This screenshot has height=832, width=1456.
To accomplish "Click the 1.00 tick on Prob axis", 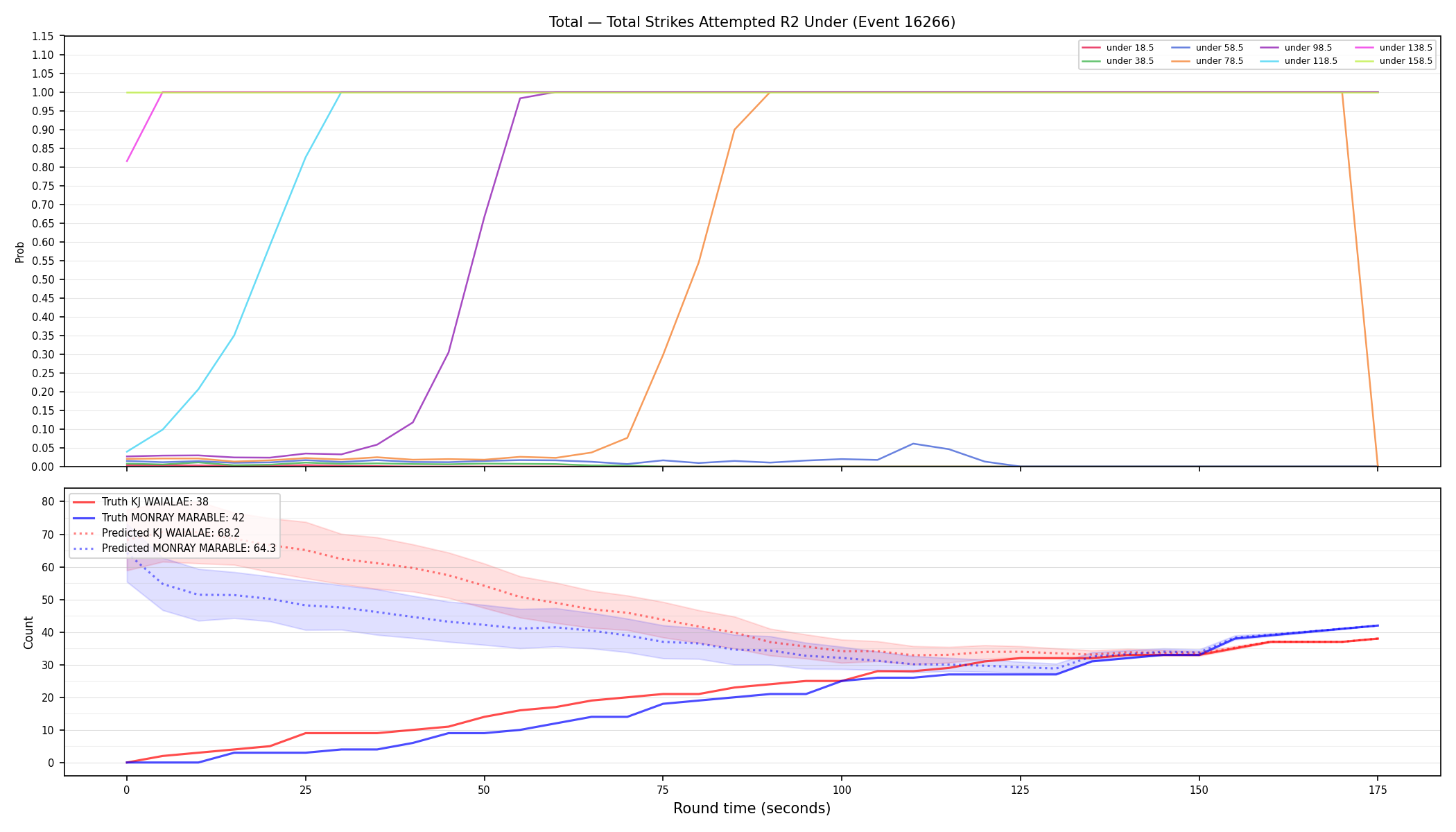I will pyautogui.click(x=43, y=92).
